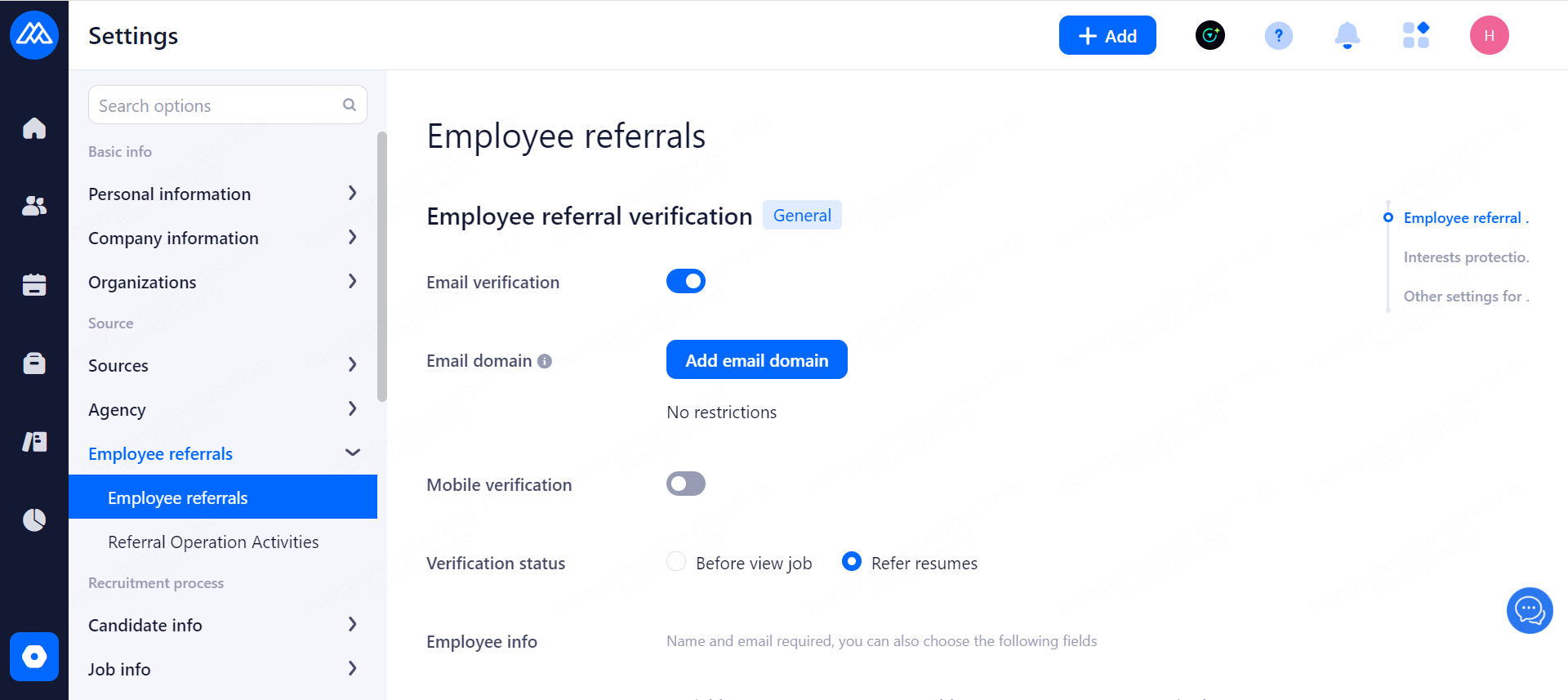Screen dimensions: 1568x700
Task: Open the chat support bubble
Action: click(x=1529, y=610)
